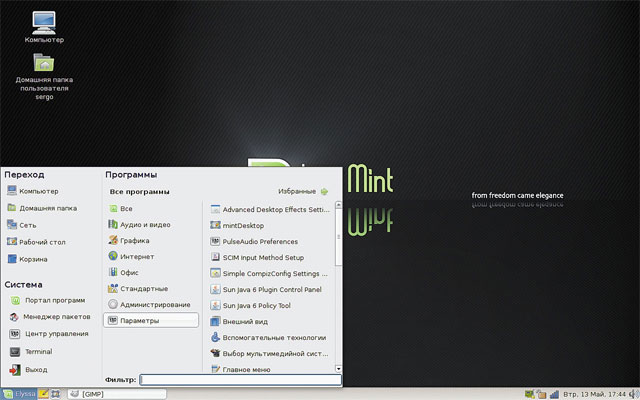Image resolution: width=640 pixels, height=400 pixels.
Task: Open the home folder sergo desktop icon
Action: [44, 77]
